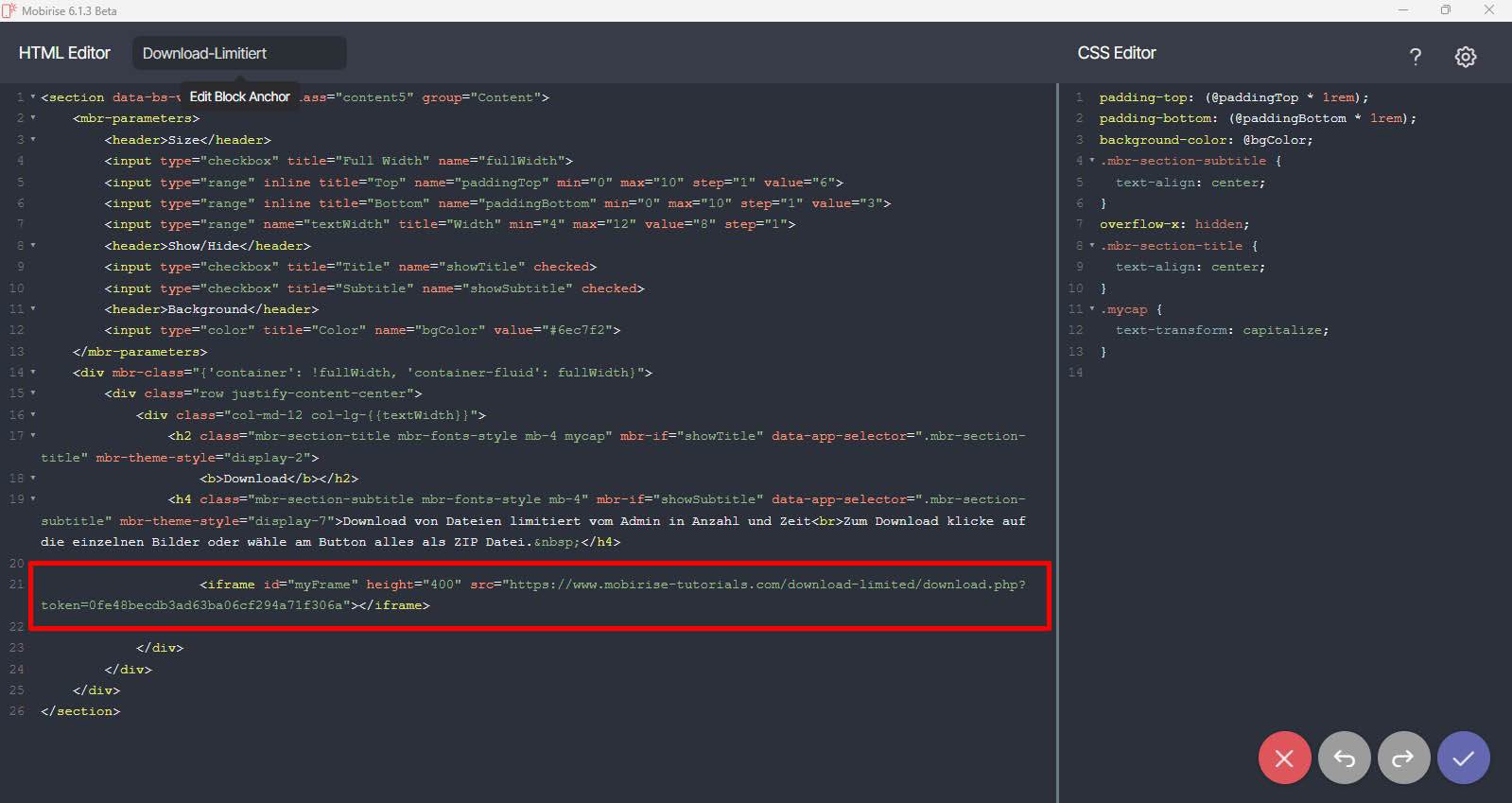Click the CSS Editor heading
The width and height of the screenshot is (1512, 803).
1117,53
